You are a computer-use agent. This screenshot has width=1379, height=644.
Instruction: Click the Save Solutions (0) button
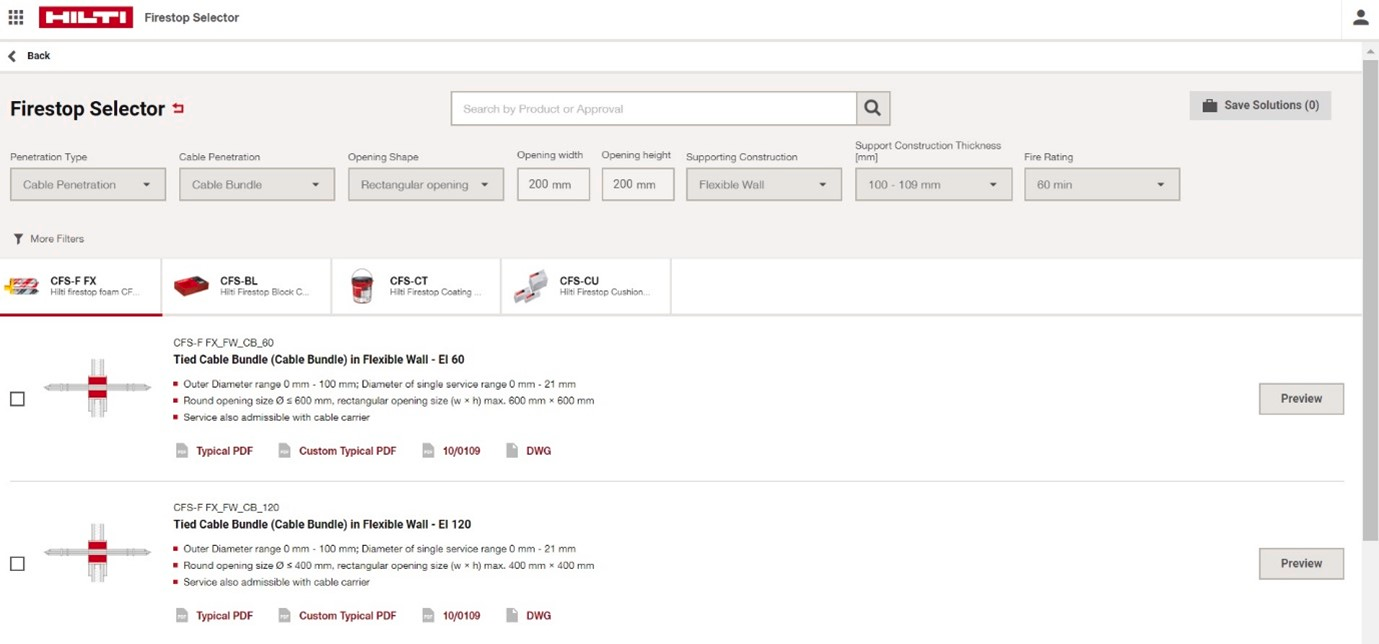pyautogui.click(x=1260, y=105)
